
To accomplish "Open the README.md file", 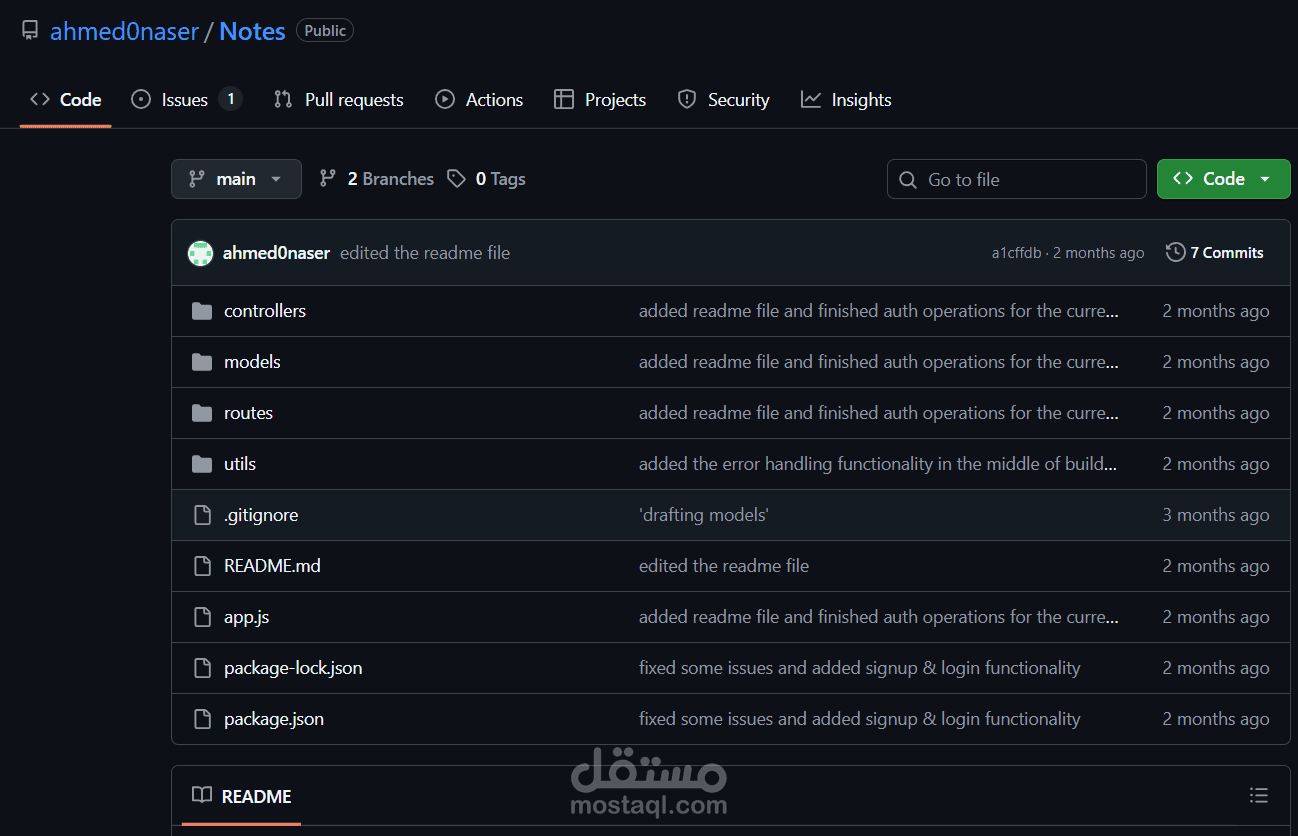I will (x=272, y=566).
